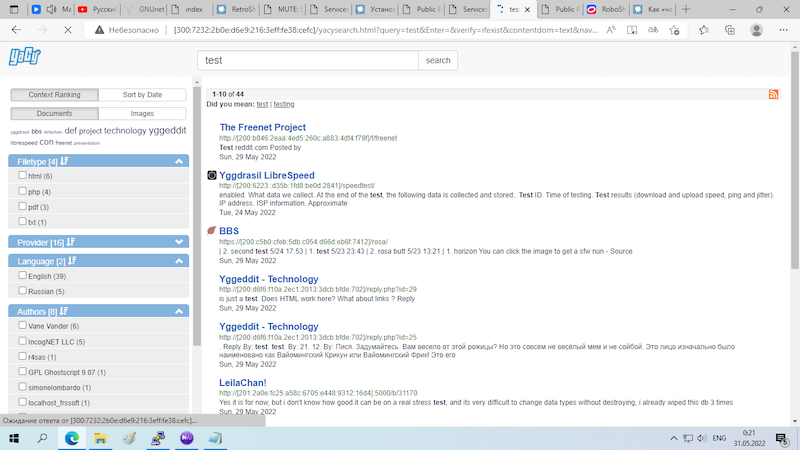Open File Explorer from the taskbar

pyautogui.click(x=101, y=438)
